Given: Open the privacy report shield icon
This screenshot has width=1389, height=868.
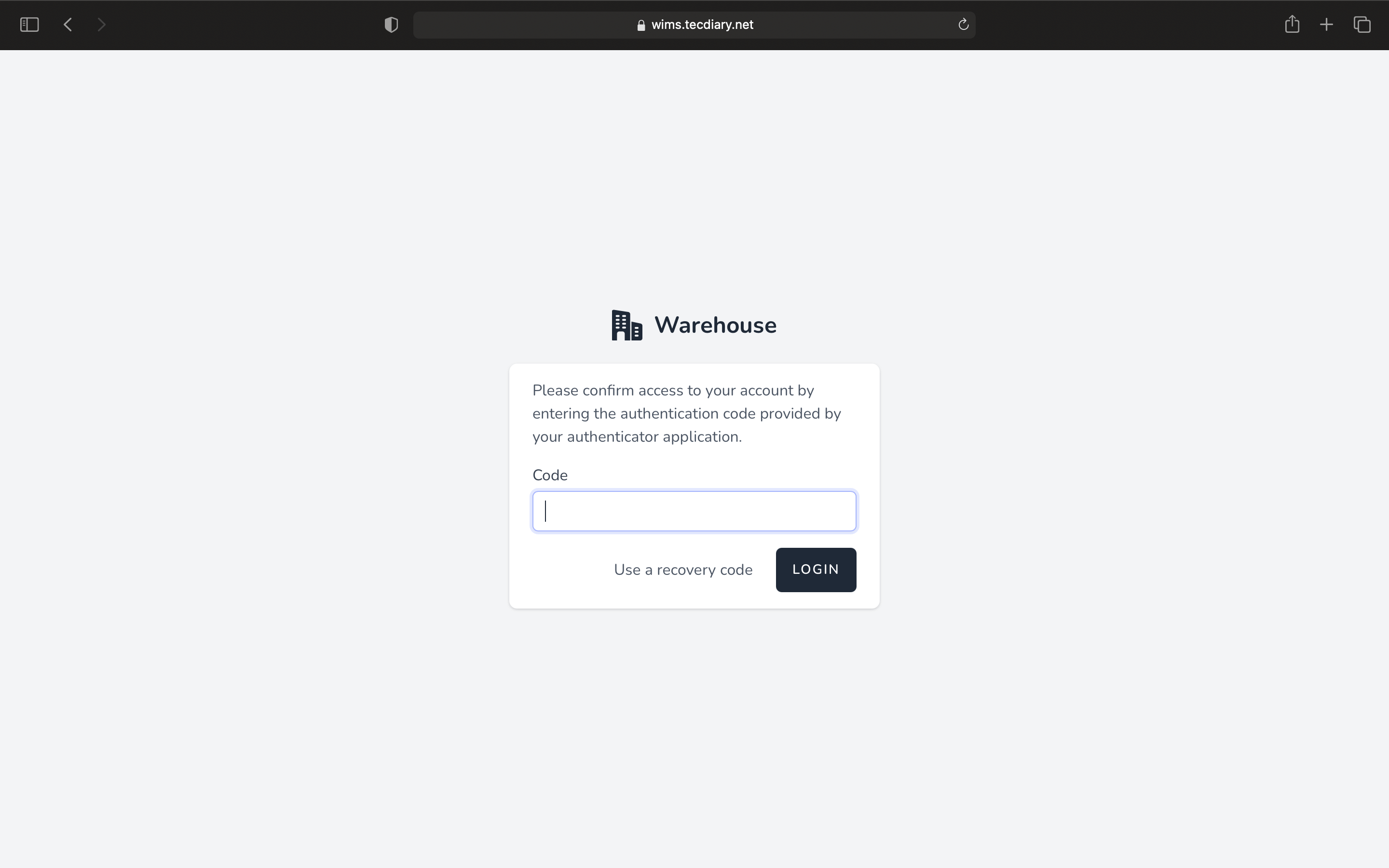Looking at the screenshot, I should [x=391, y=25].
